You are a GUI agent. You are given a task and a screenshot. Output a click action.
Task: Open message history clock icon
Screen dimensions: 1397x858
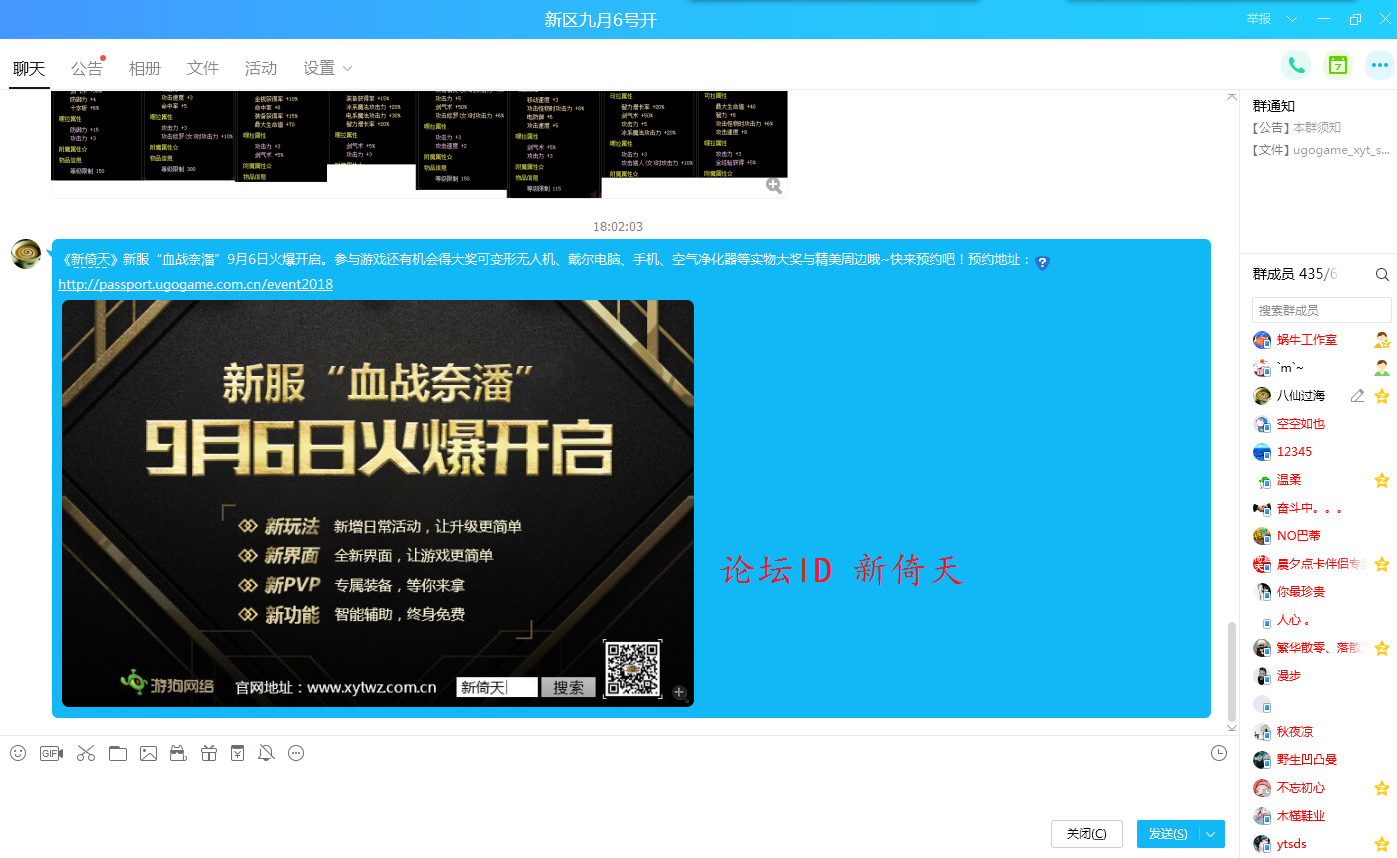(x=1218, y=753)
